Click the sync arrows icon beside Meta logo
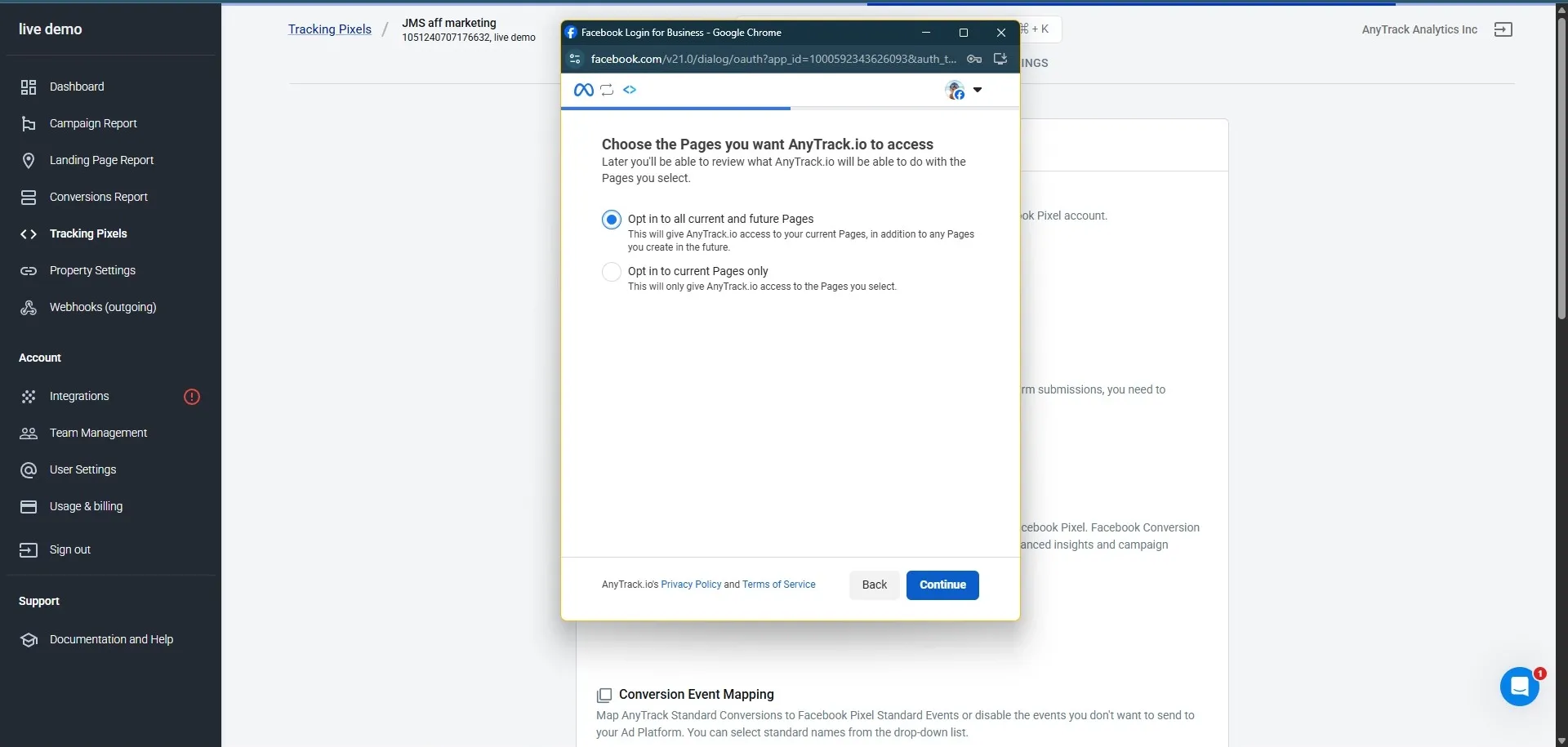Screen dimensions: 1568x747 click(607, 90)
